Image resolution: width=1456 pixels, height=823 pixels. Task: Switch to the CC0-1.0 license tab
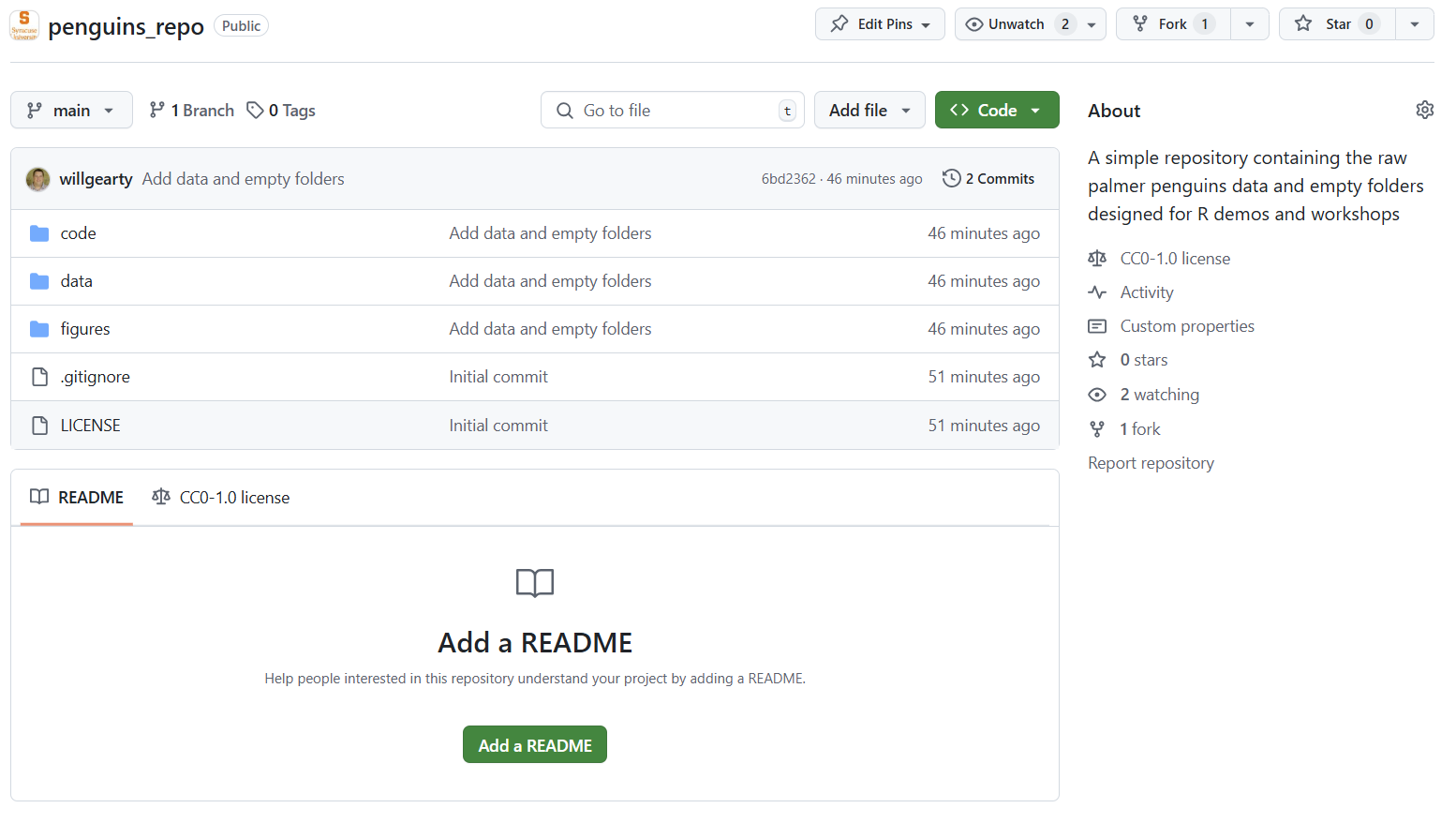[x=221, y=498]
